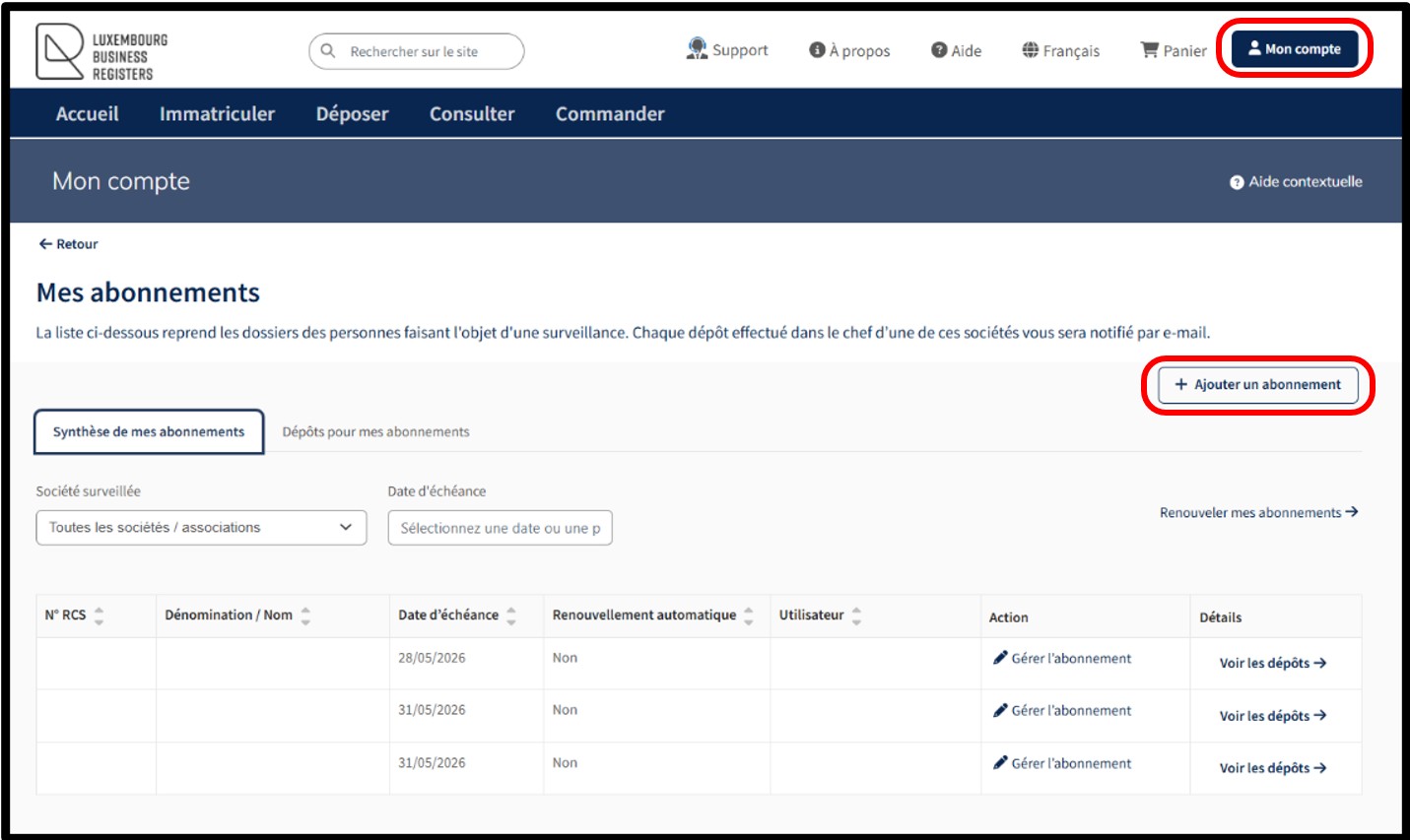Sort by Renouvellement automatique column
1410x840 pixels.
point(749,615)
